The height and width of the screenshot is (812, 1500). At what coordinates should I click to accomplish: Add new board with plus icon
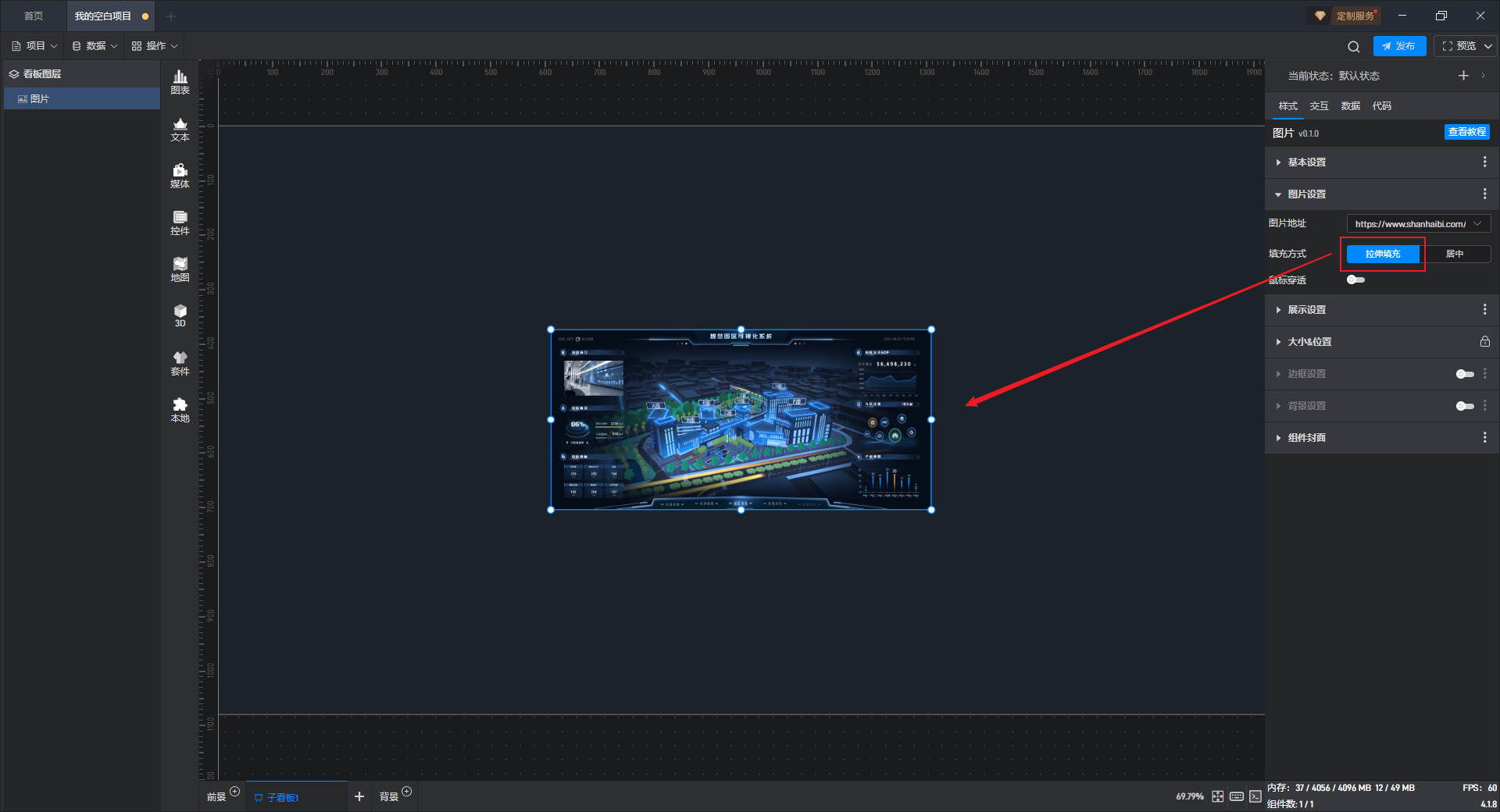359,796
